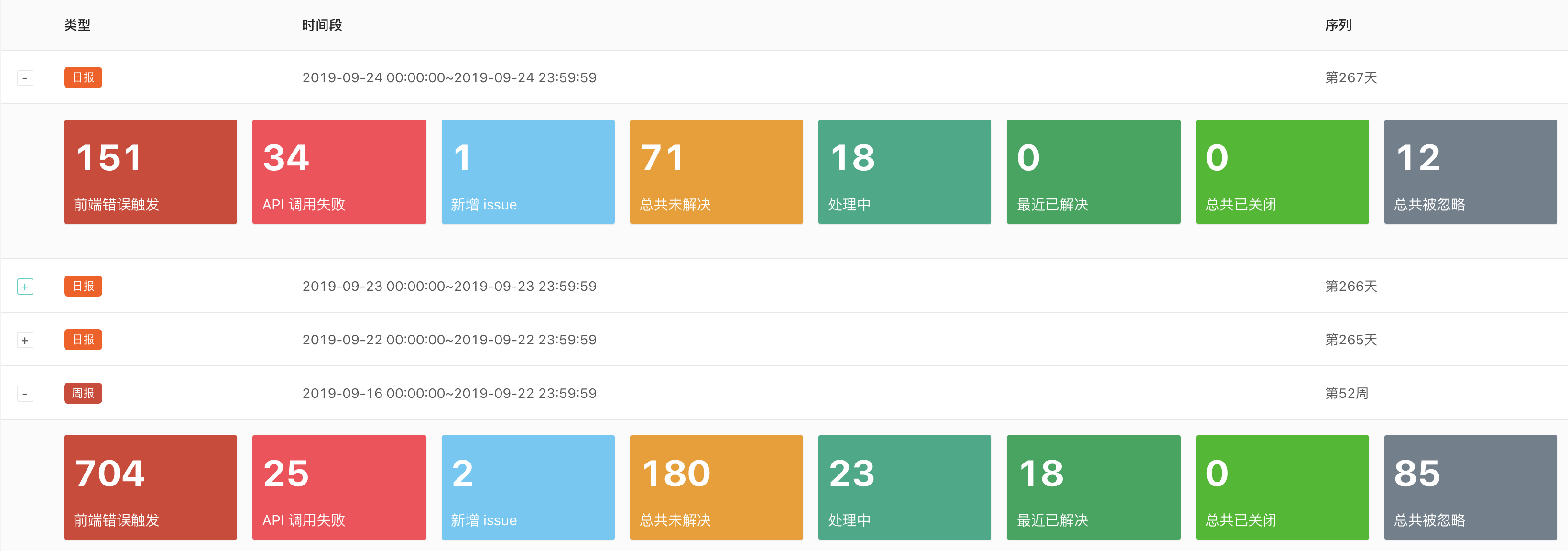Select the daily 12 总共被忽略 card
Image resolution: width=1568 pixels, height=551 pixels.
[1470, 172]
